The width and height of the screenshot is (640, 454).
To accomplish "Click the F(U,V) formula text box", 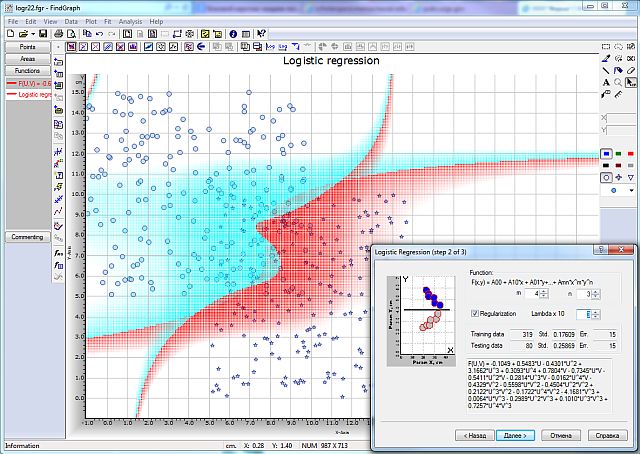I will click(539, 384).
